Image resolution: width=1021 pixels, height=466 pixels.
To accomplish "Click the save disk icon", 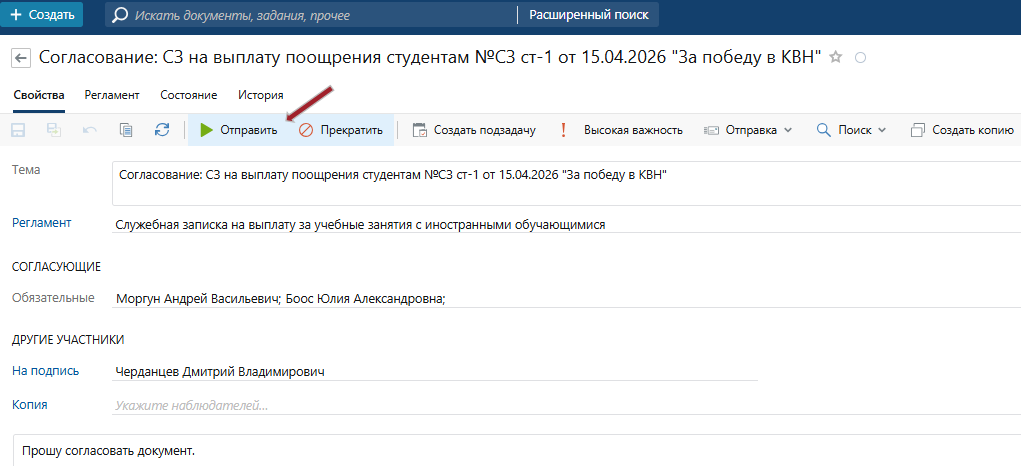I will point(18,130).
